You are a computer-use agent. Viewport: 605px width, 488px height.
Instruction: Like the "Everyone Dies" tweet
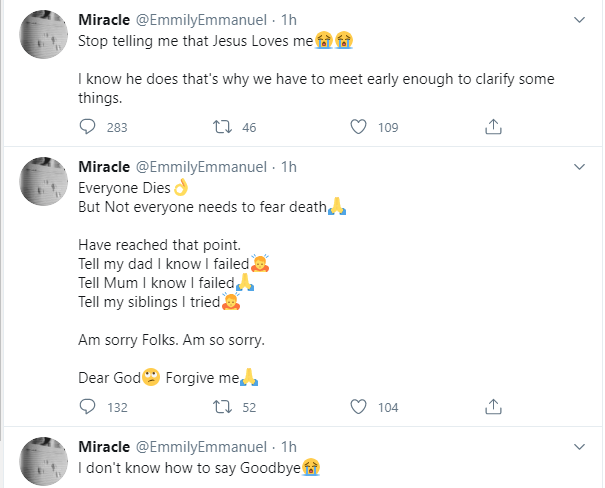click(359, 407)
